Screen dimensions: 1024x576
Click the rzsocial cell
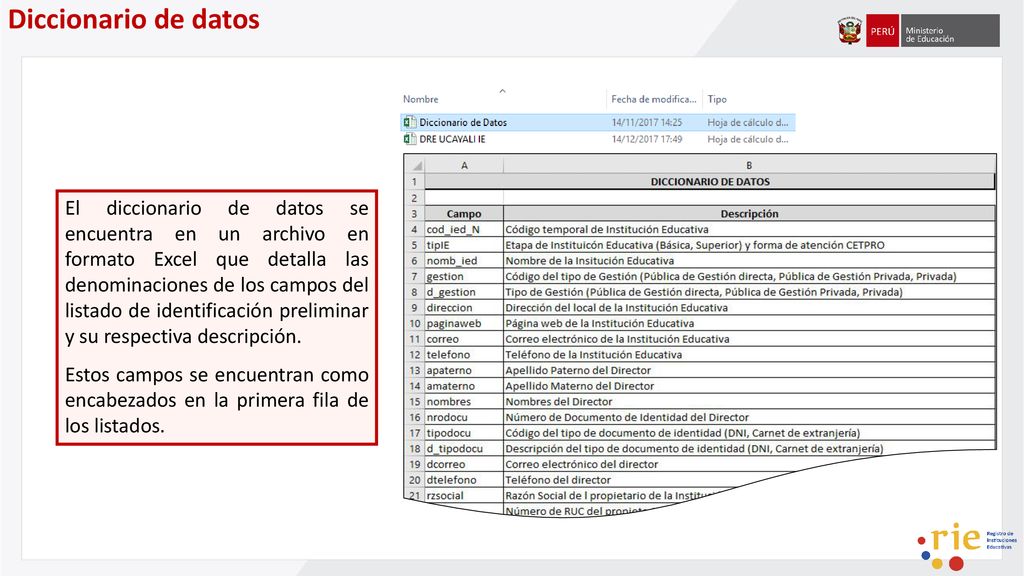tap(464, 496)
